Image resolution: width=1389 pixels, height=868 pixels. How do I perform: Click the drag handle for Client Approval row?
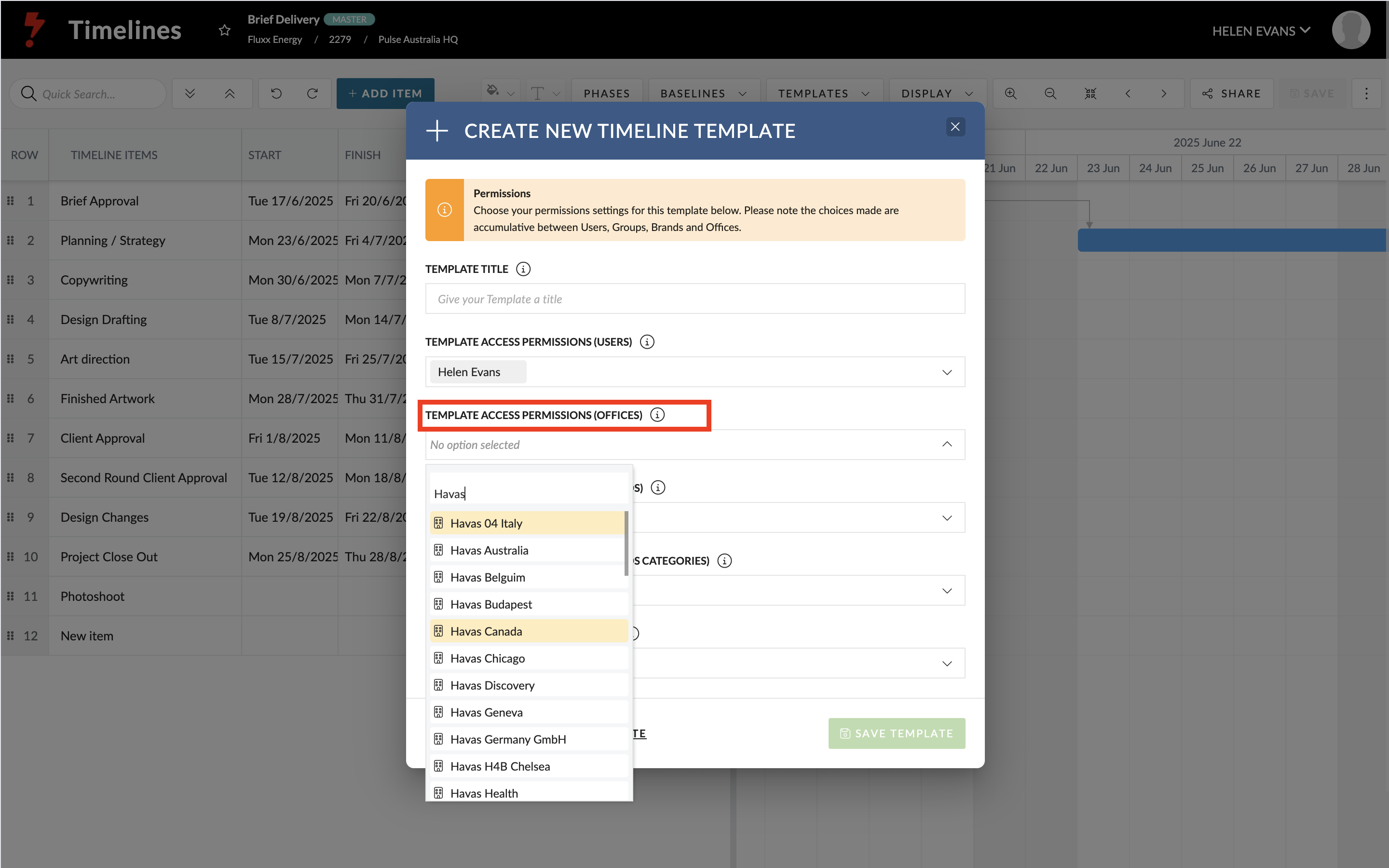10,437
